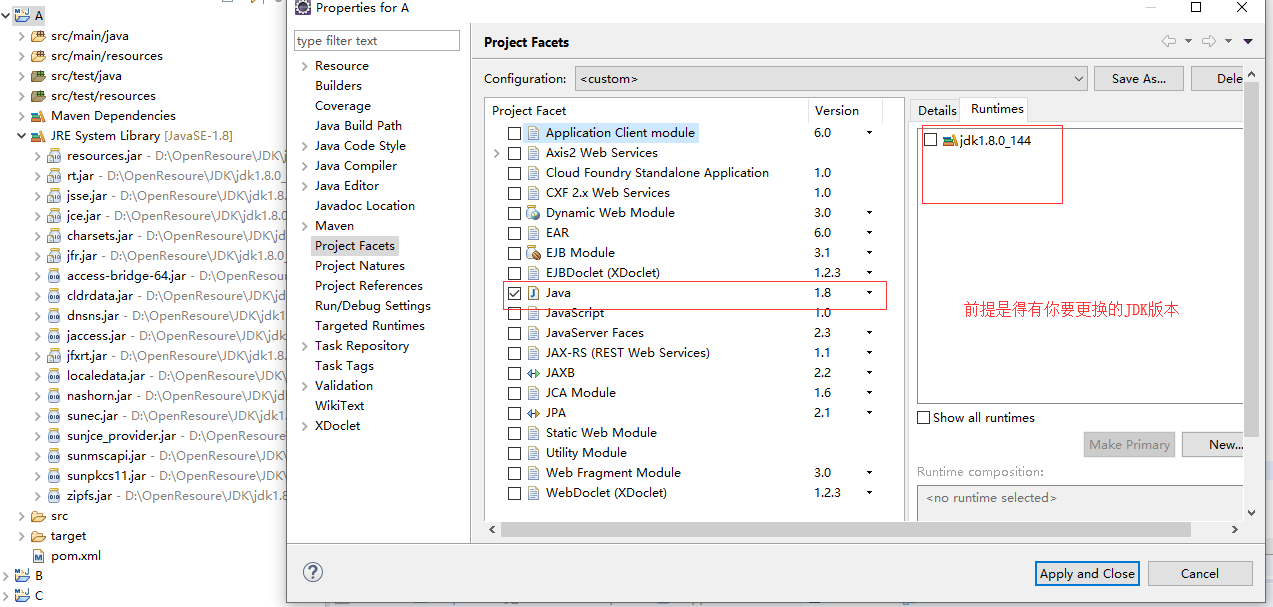
Task: Expand the Resource properties category
Action: pyautogui.click(x=305, y=66)
